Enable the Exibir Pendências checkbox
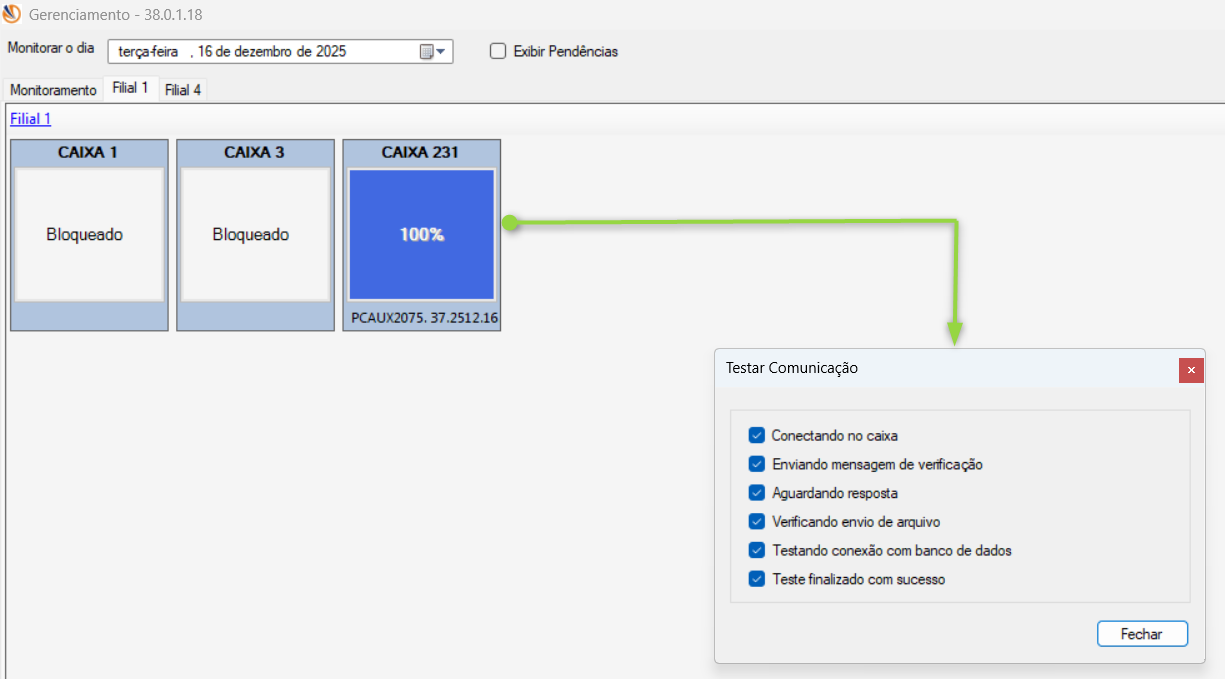 click(x=498, y=51)
